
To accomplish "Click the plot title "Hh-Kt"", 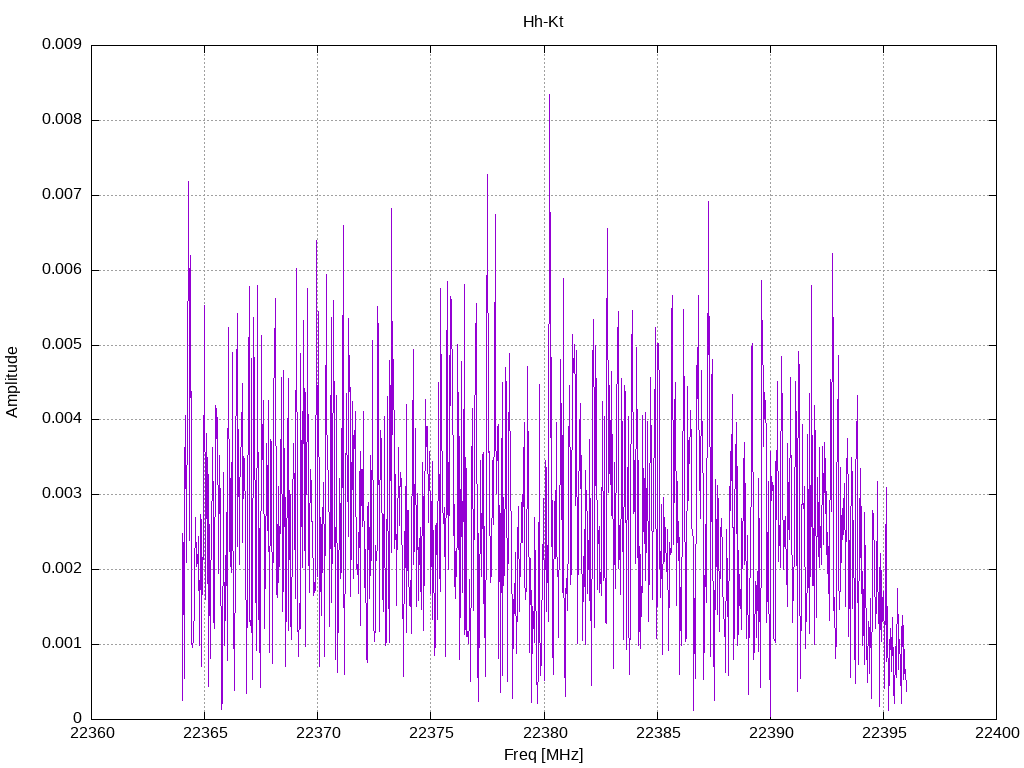I will [543, 22].
